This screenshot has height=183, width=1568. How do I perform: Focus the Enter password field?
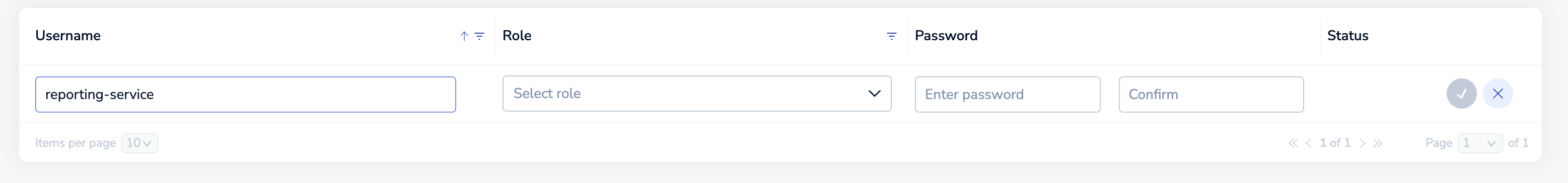pos(1008,94)
